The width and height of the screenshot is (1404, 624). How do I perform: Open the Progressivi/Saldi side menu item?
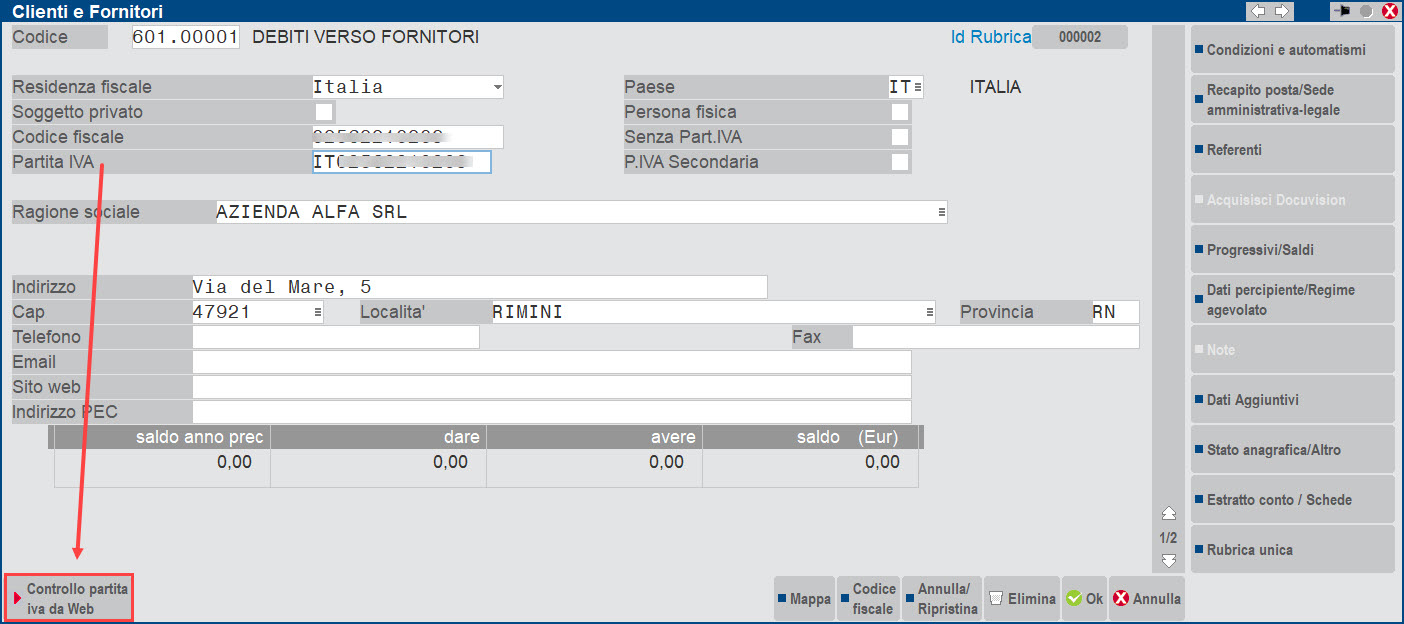[x=1292, y=250]
